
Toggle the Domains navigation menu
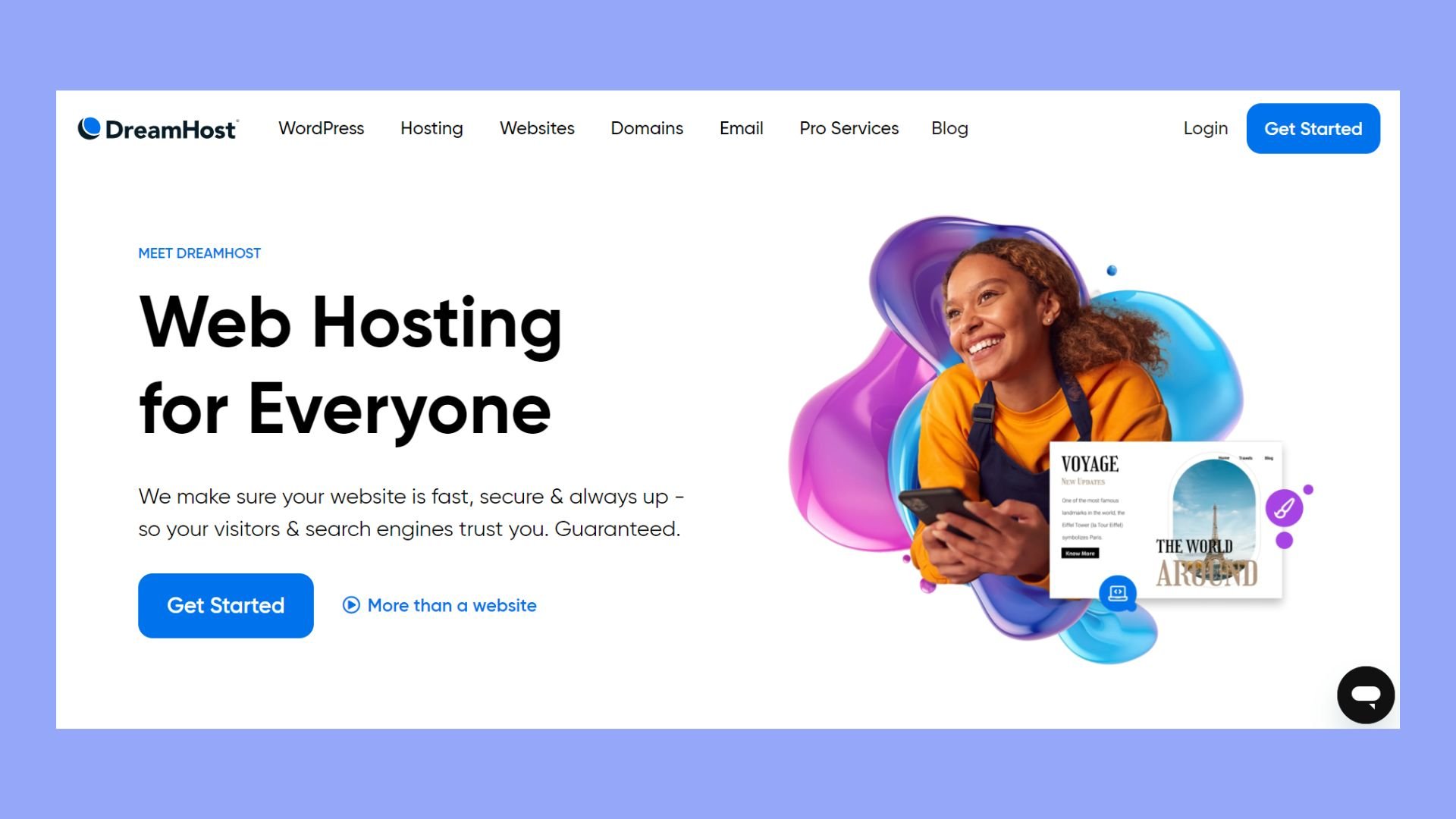pos(647,128)
